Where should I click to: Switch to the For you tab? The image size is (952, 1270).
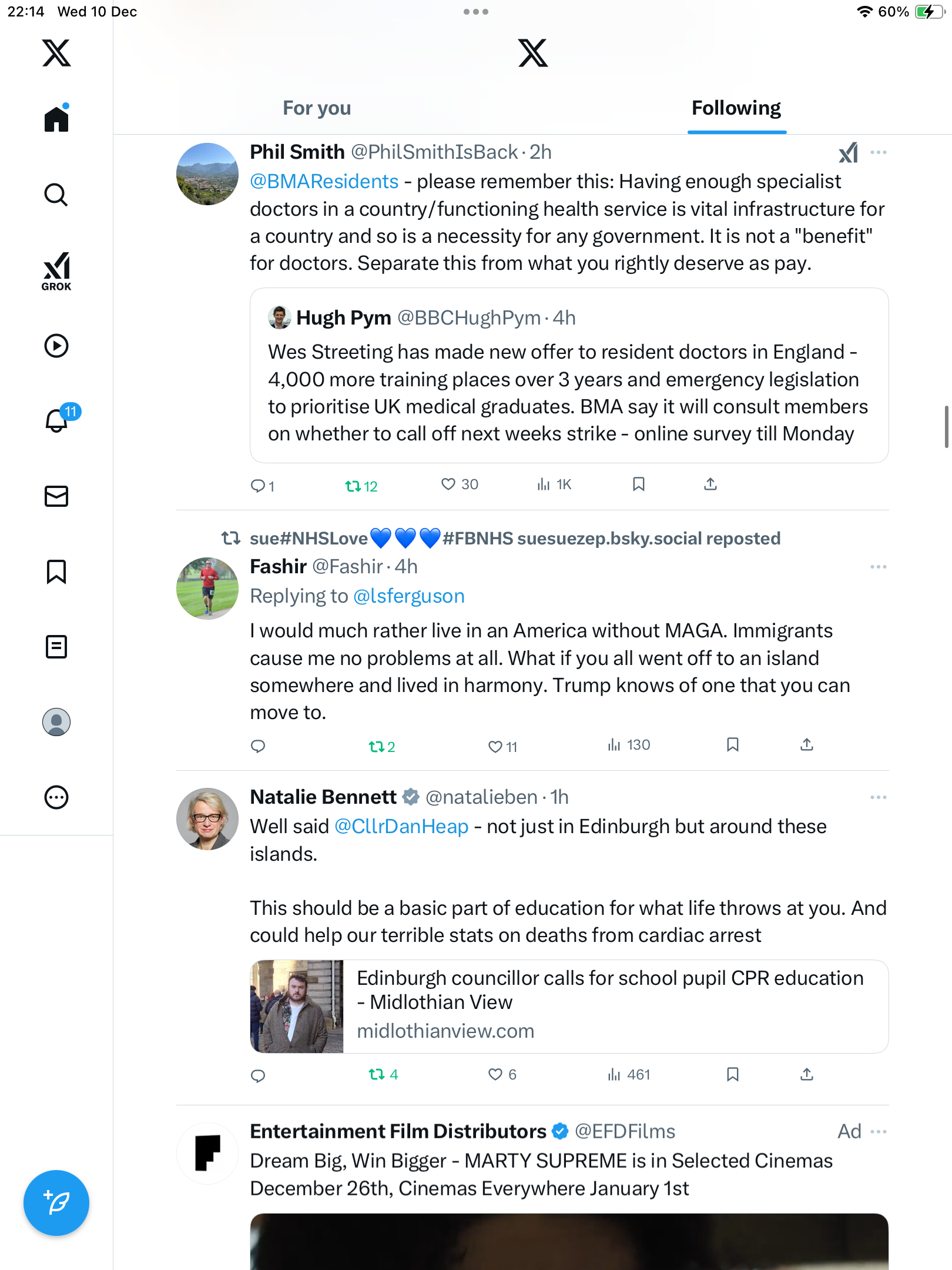317,108
